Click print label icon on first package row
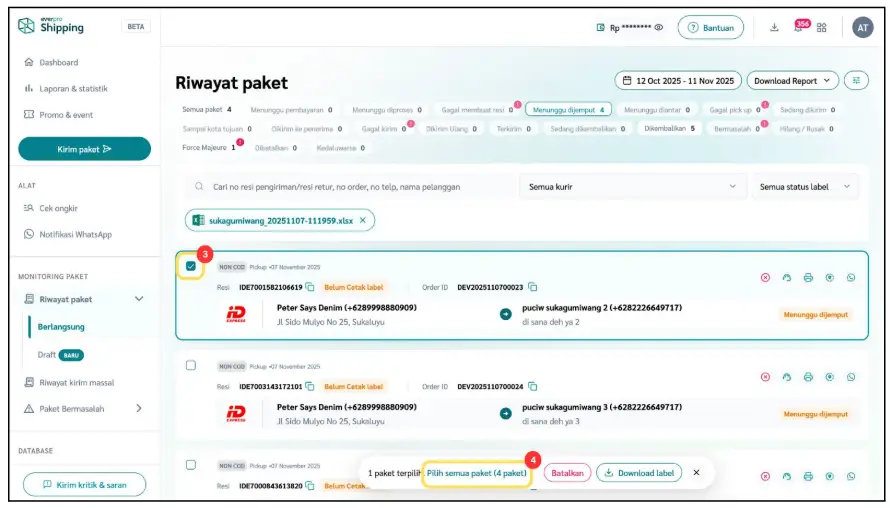This screenshot has height=508, width=890. coord(808,277)
